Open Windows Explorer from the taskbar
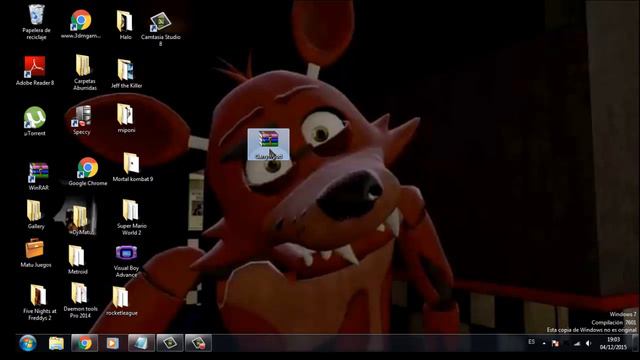This screenshot has width=640, height=360. [x=56, y=343]
